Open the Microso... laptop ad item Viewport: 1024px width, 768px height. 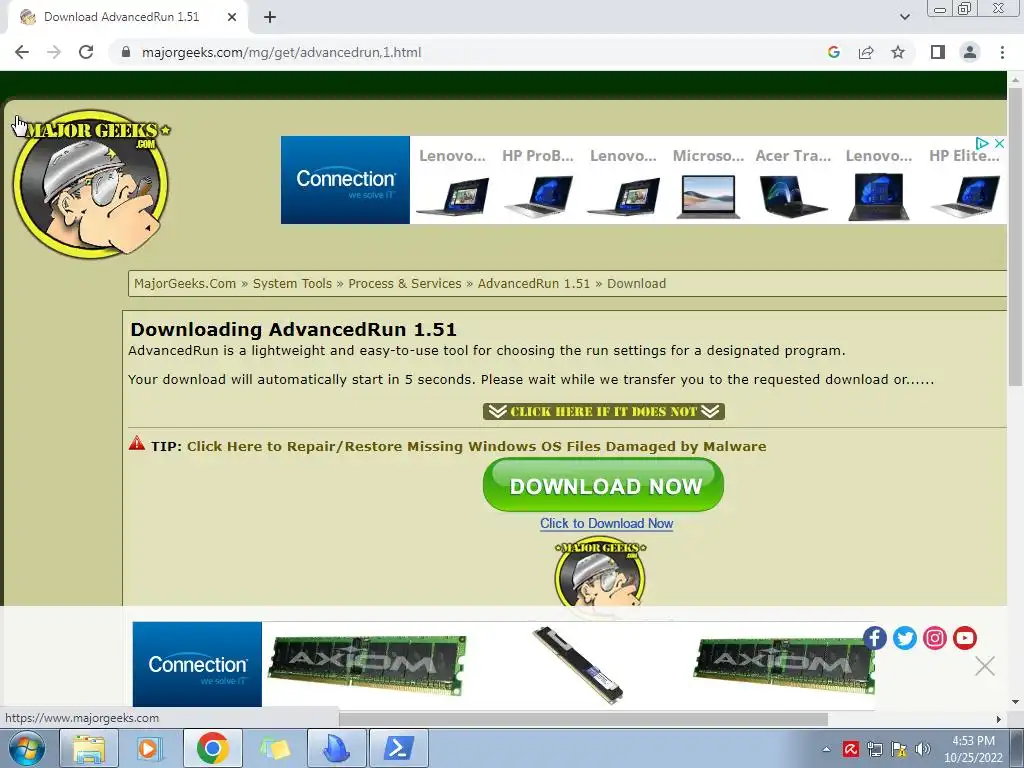709,185
